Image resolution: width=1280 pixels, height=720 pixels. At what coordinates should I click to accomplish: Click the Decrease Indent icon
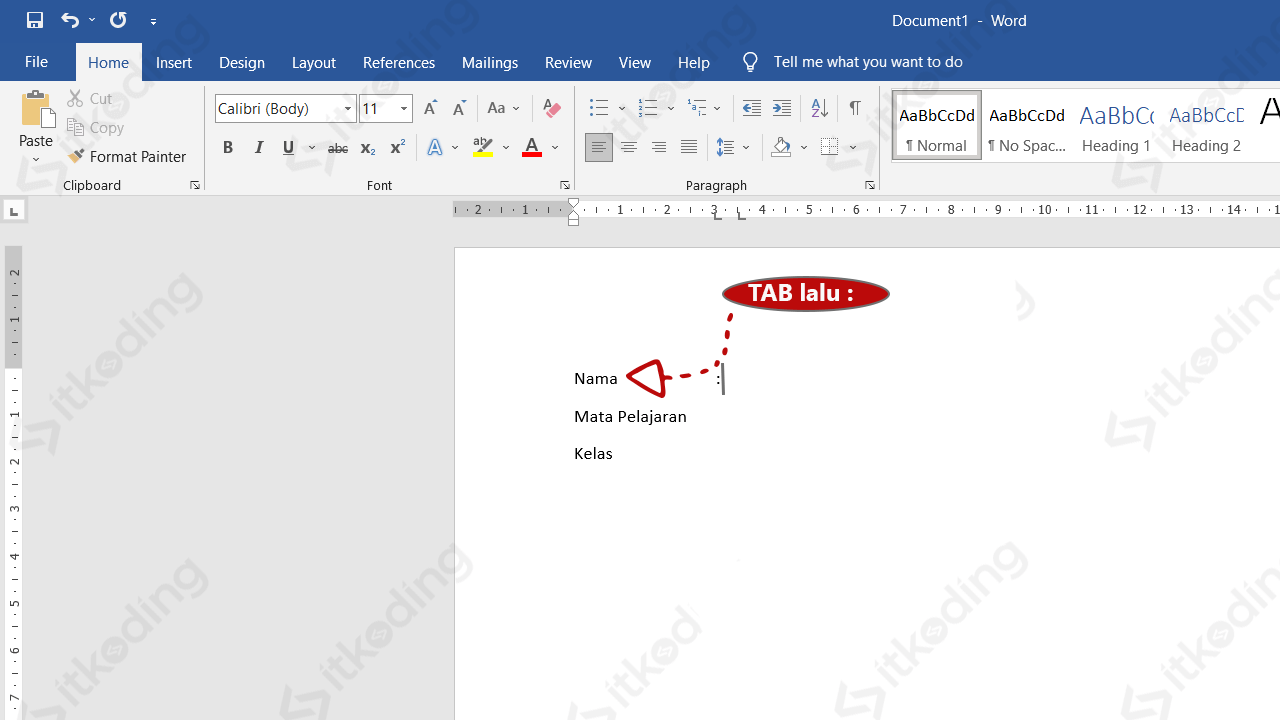752,108
